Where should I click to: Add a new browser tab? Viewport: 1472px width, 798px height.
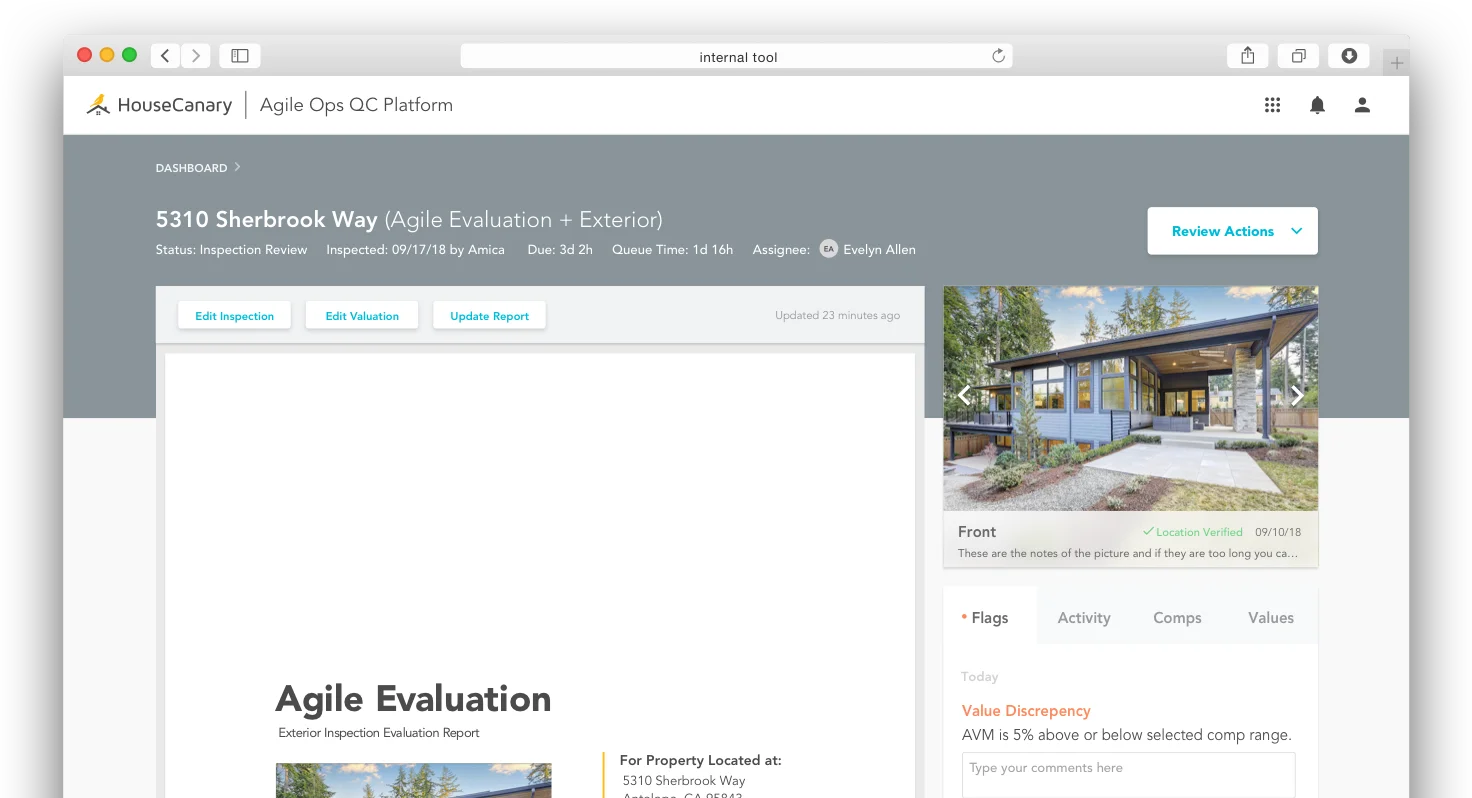click(1397, 63)
